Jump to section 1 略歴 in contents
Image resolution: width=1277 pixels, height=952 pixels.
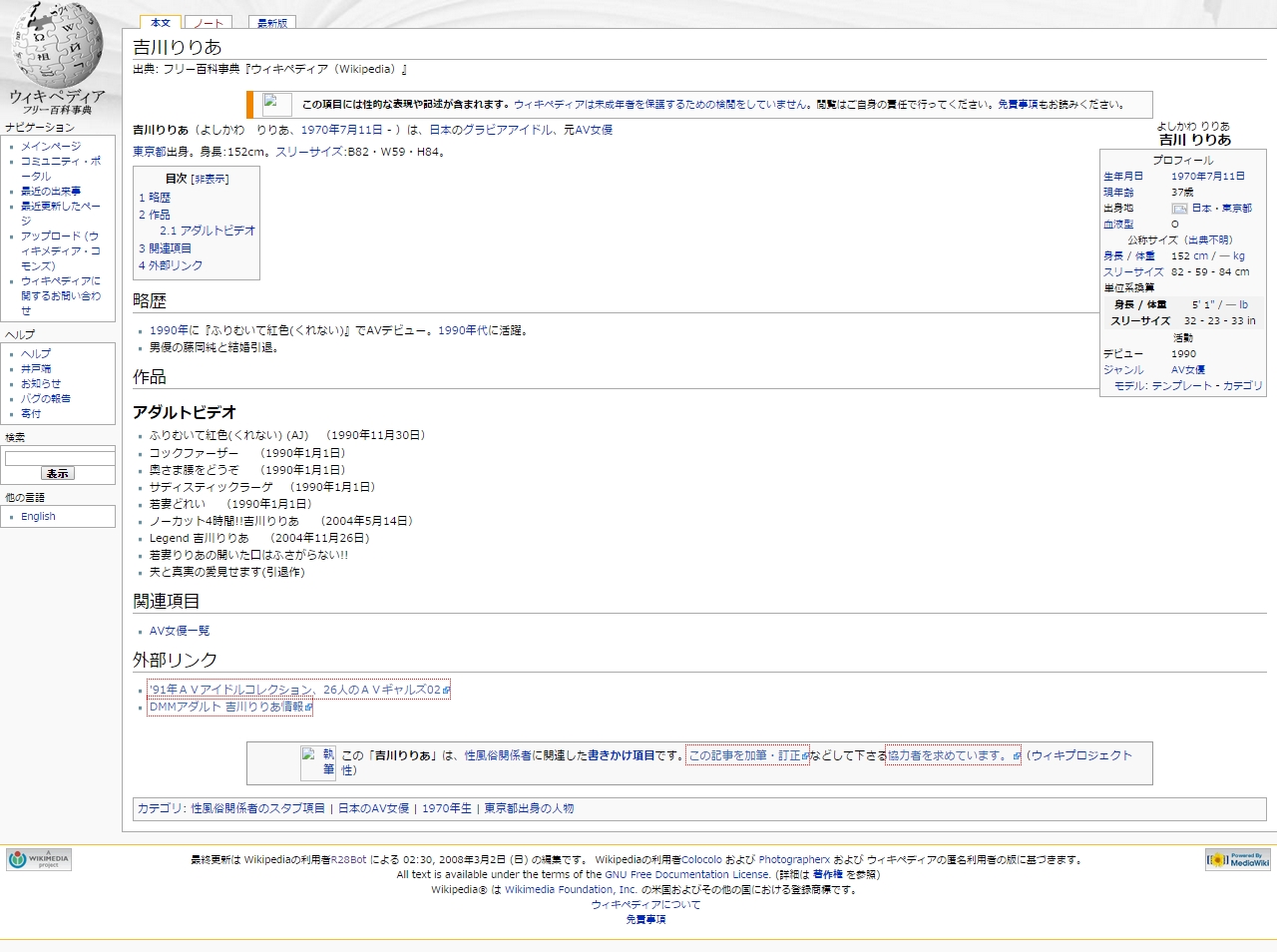pyautogui.click(x=155, y=198)
